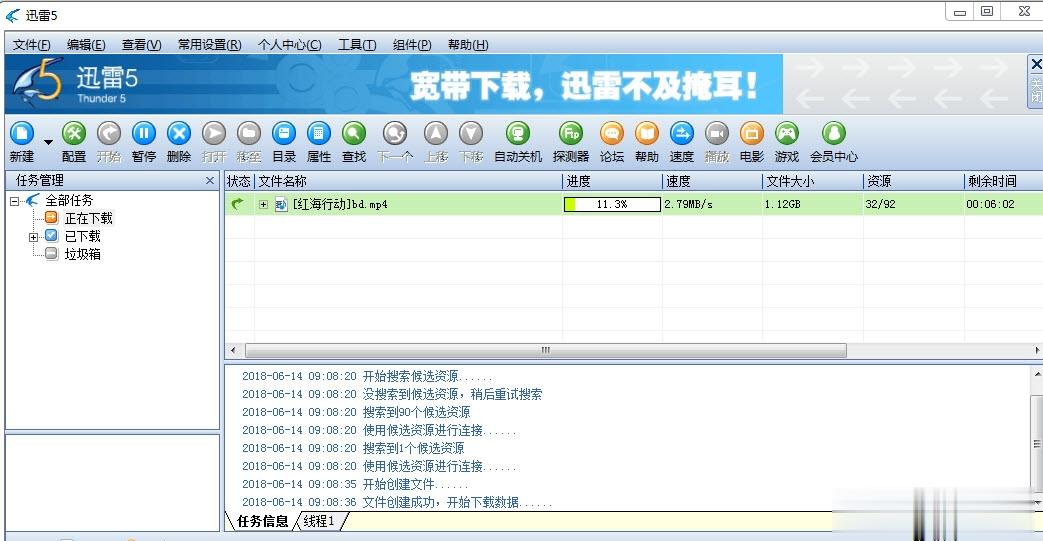Screen dimensions: 1043x541
Task: Open the 编辑(E) menu
Action: (x=86, y=45)
